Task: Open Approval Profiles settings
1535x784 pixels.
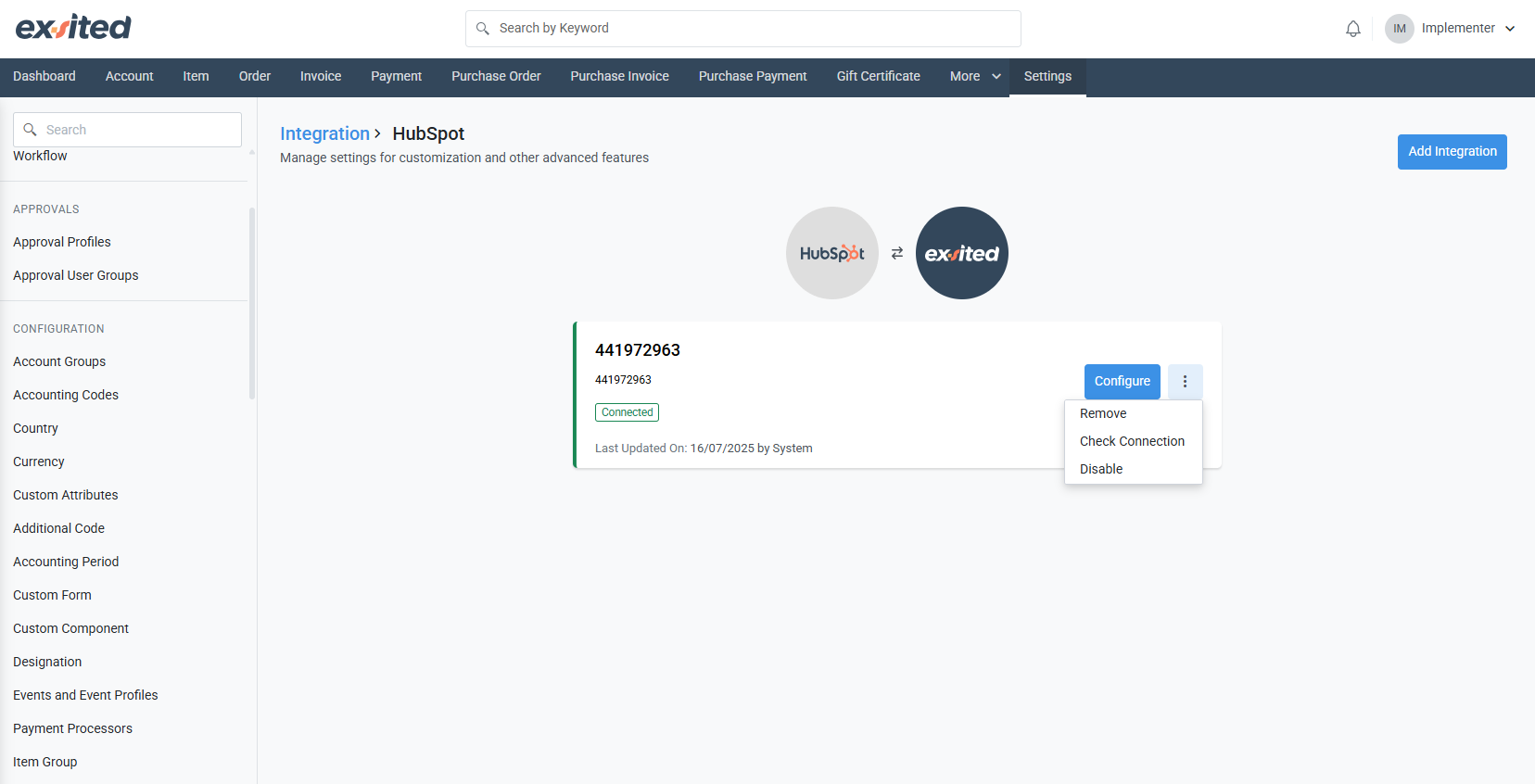Action: coord(62,242)
